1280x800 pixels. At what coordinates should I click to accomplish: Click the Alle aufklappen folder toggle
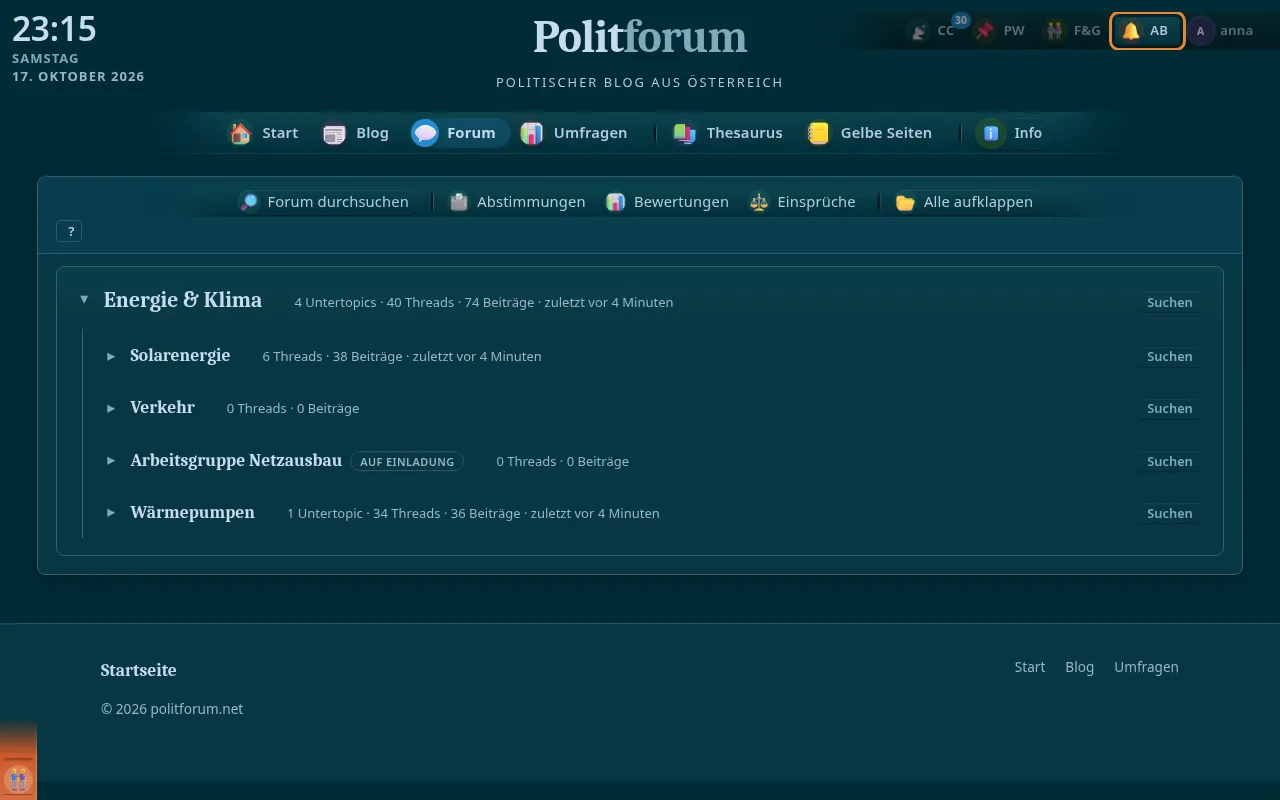(967, 202)
